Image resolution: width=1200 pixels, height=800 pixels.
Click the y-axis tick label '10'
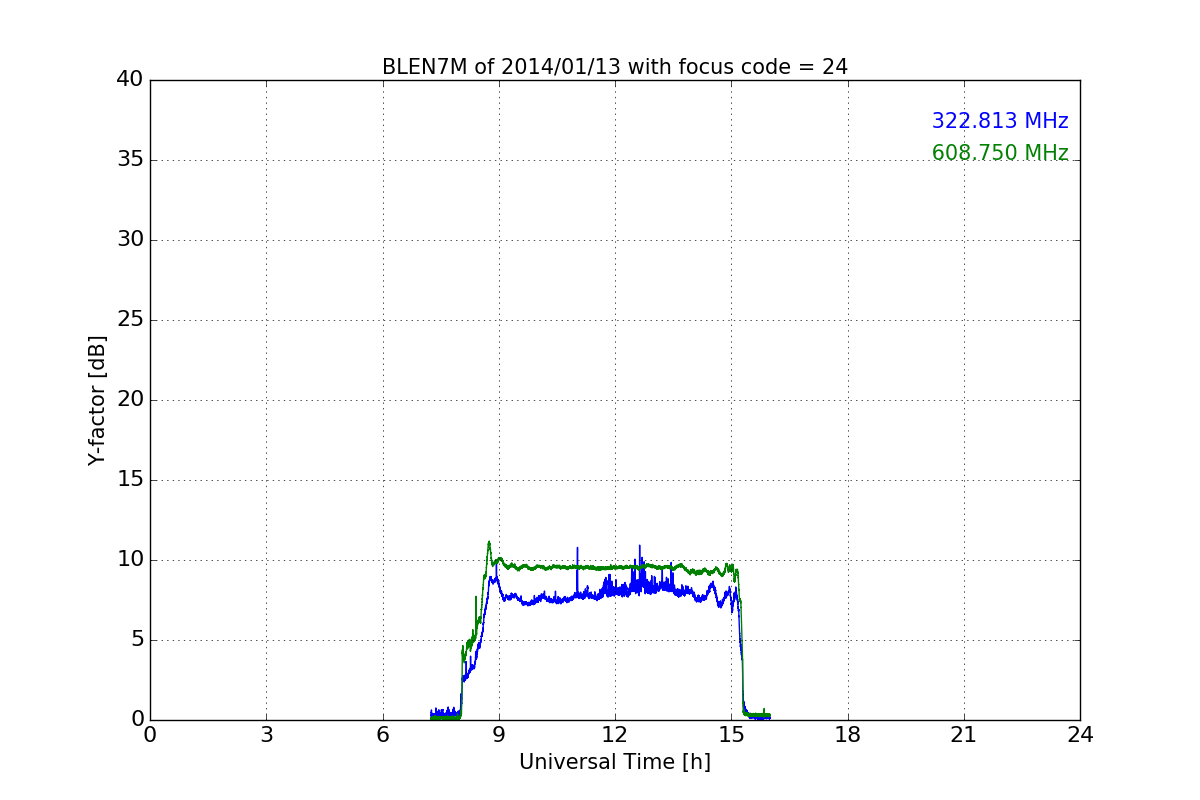[130, 560]
